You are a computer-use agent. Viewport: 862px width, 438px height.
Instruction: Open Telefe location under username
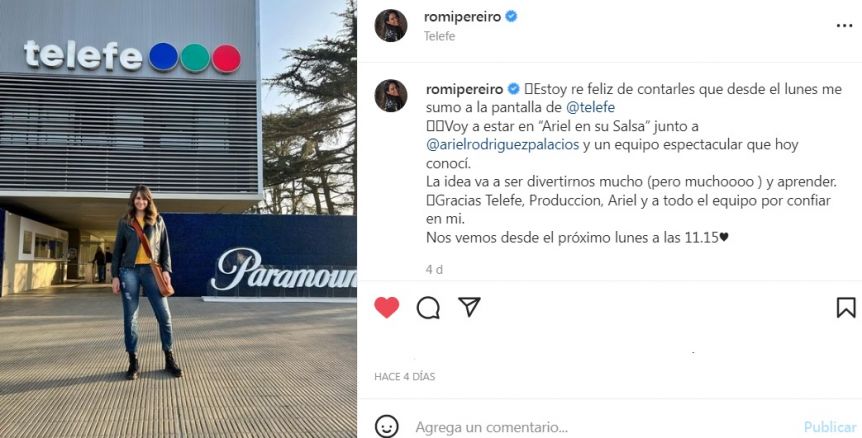coord(439,36)
